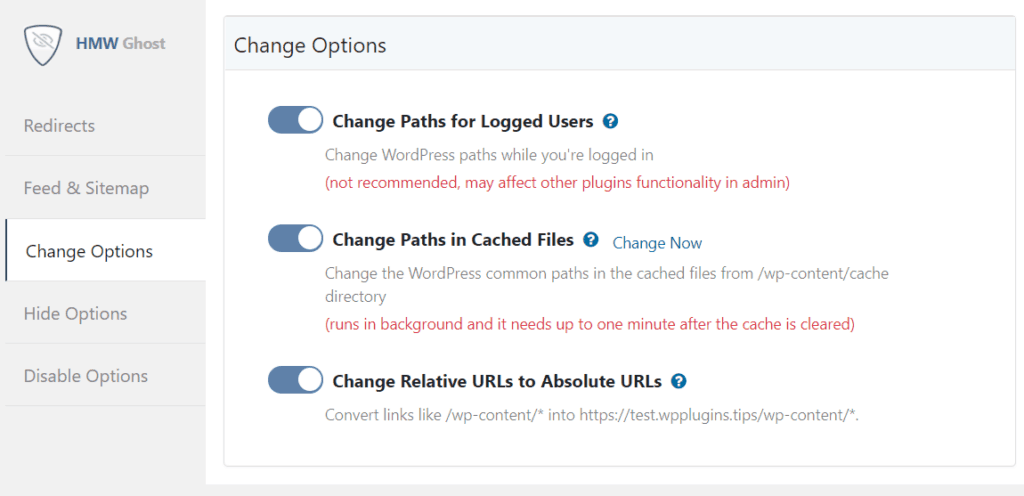
Task: Open Disable Options in sidebar
Action: [86, 376]
